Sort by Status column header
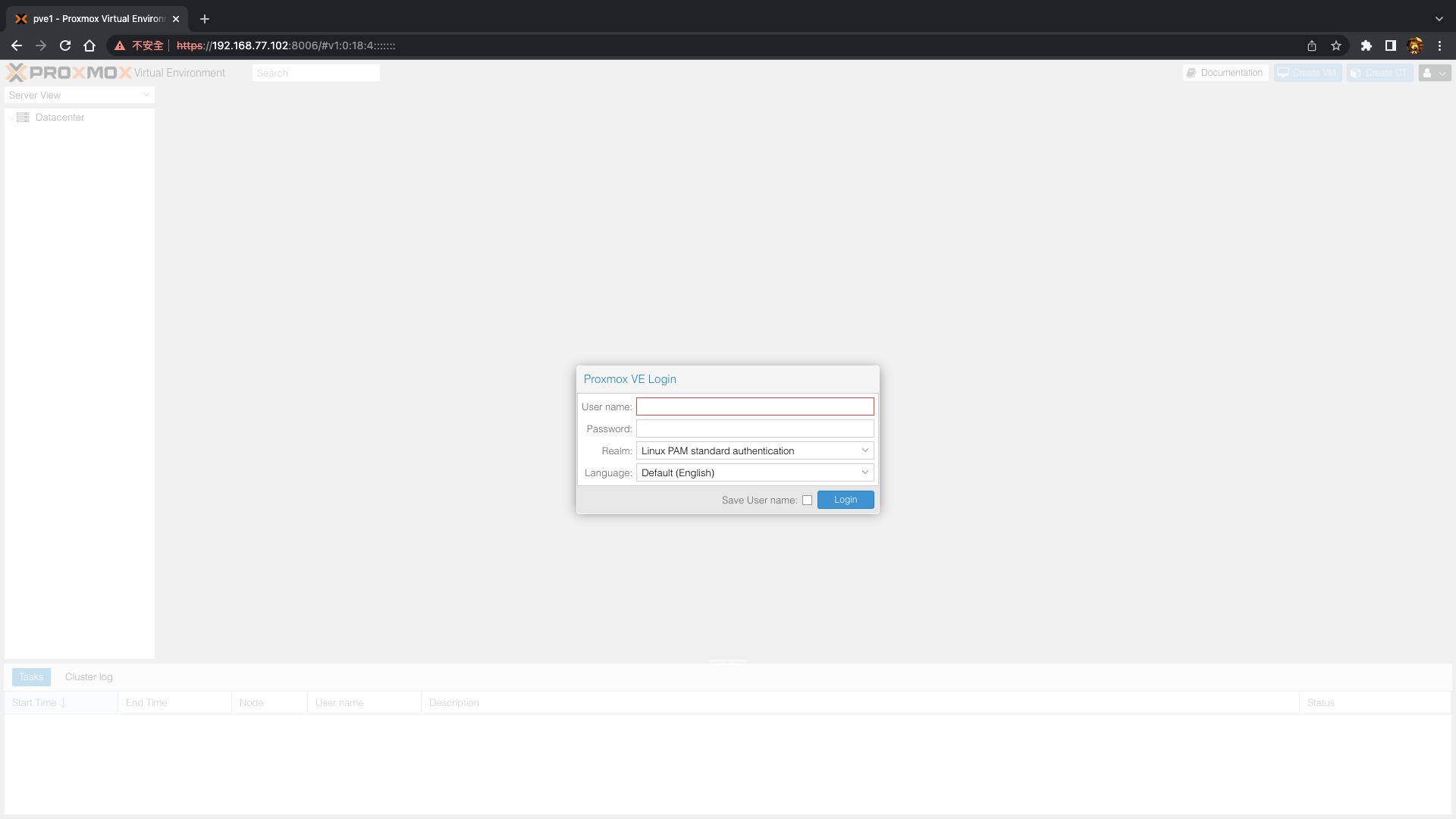Image resolution: width=1456 pixels, height=819 pixels. click(x=1375, y=703)
